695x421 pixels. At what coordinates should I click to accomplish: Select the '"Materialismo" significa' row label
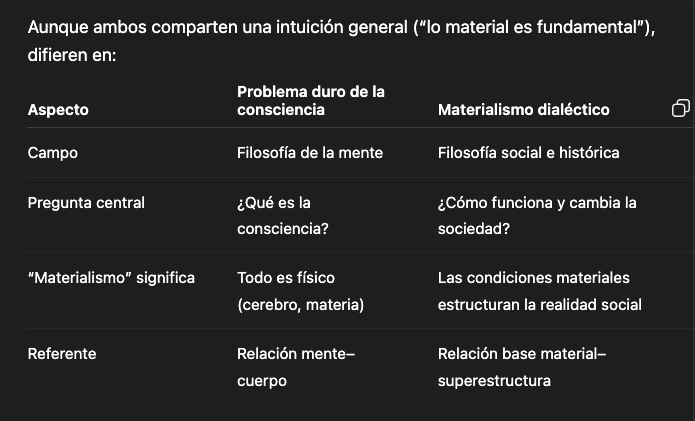(x=111, y=278)
